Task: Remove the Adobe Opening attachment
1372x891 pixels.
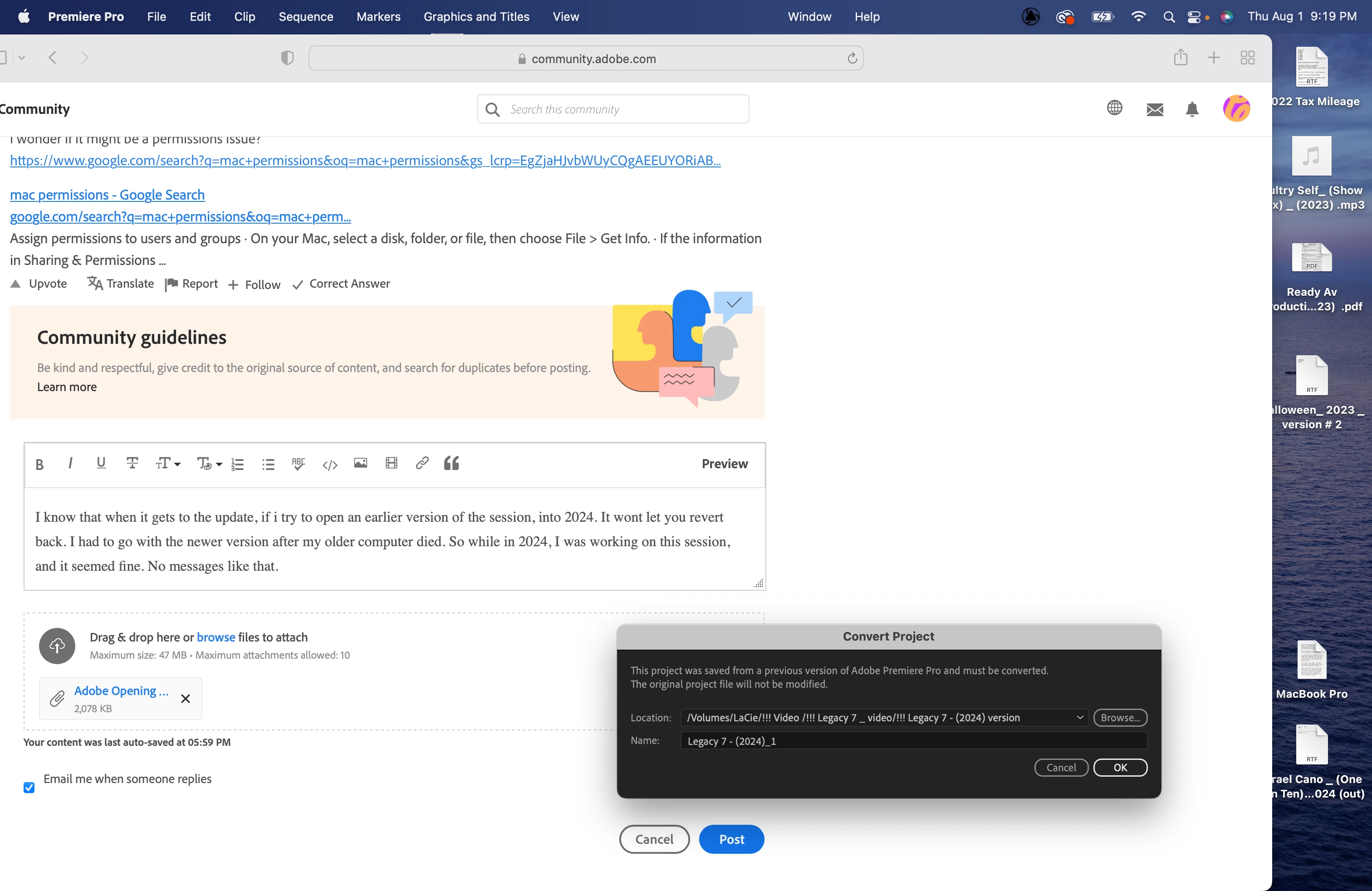Action: pyautogui.click(x=186, y=699)
